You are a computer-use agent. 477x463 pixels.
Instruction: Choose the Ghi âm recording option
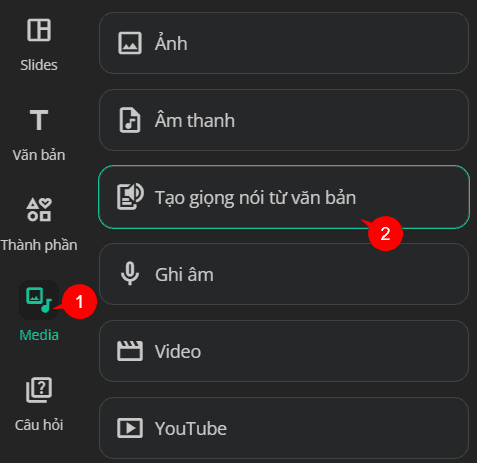tap(284, 274)
